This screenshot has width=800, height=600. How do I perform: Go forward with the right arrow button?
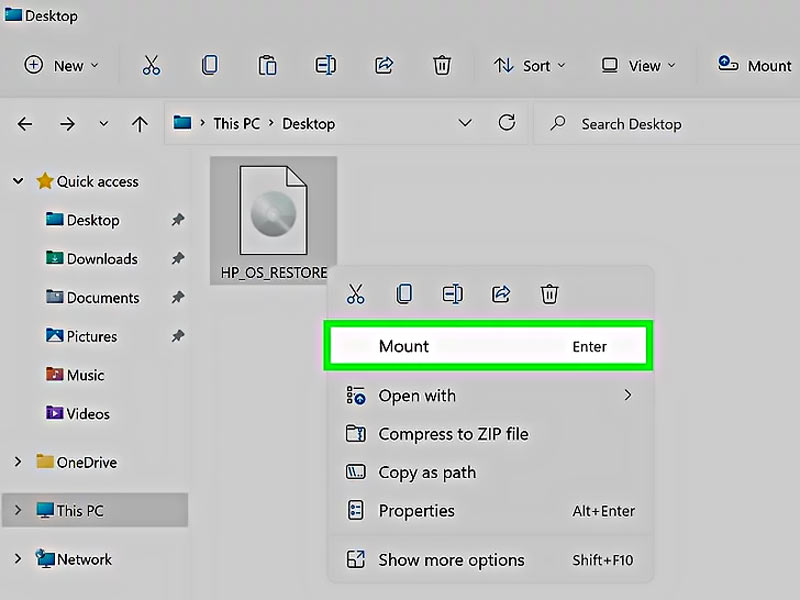point(67,123)
